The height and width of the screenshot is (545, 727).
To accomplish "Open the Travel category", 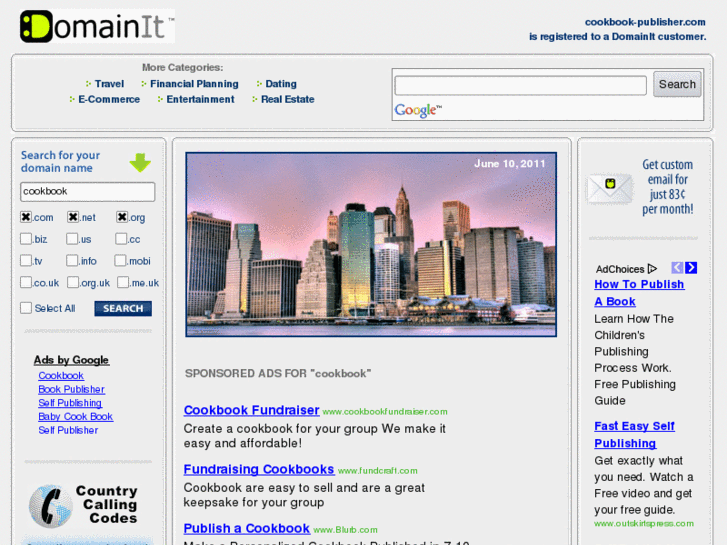I will (x=109, y=84).
